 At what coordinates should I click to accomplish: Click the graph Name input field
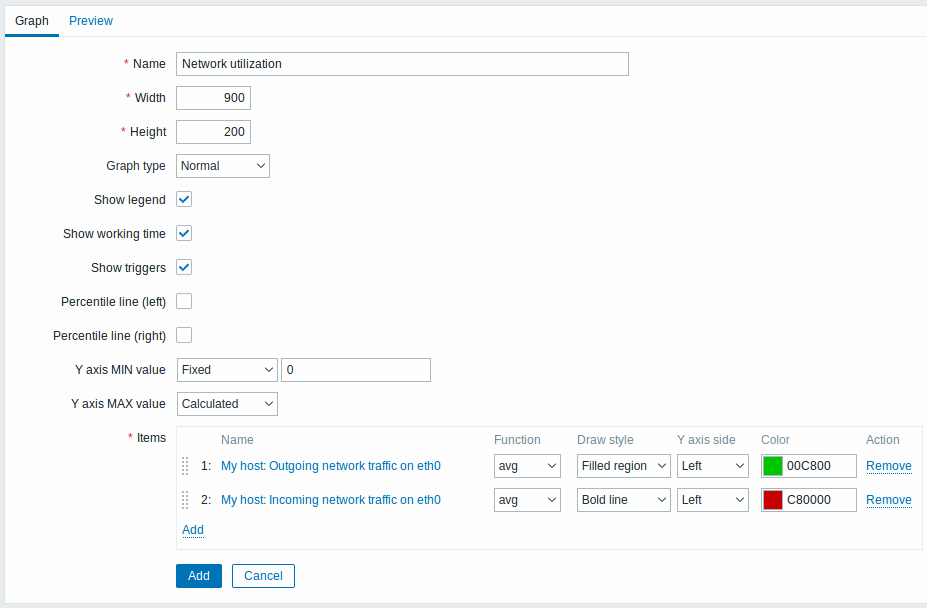402,64
